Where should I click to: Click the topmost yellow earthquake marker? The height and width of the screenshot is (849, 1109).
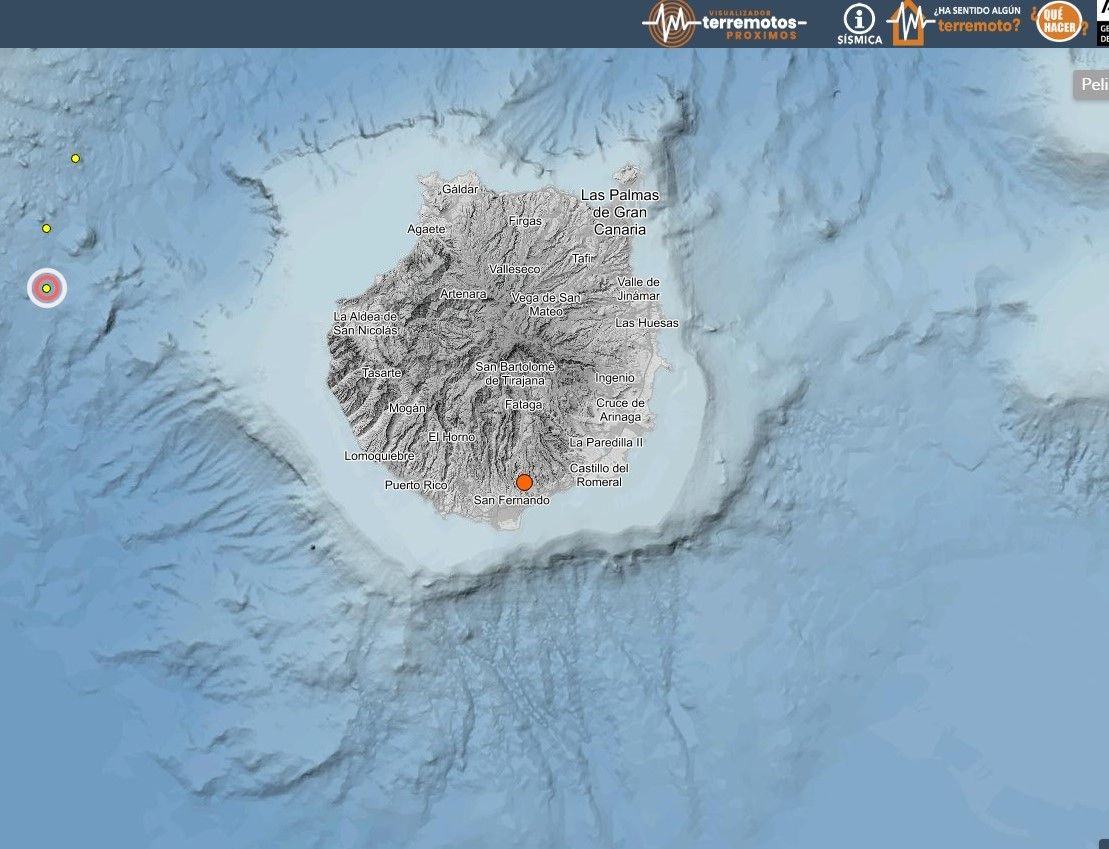pos(76,158)
